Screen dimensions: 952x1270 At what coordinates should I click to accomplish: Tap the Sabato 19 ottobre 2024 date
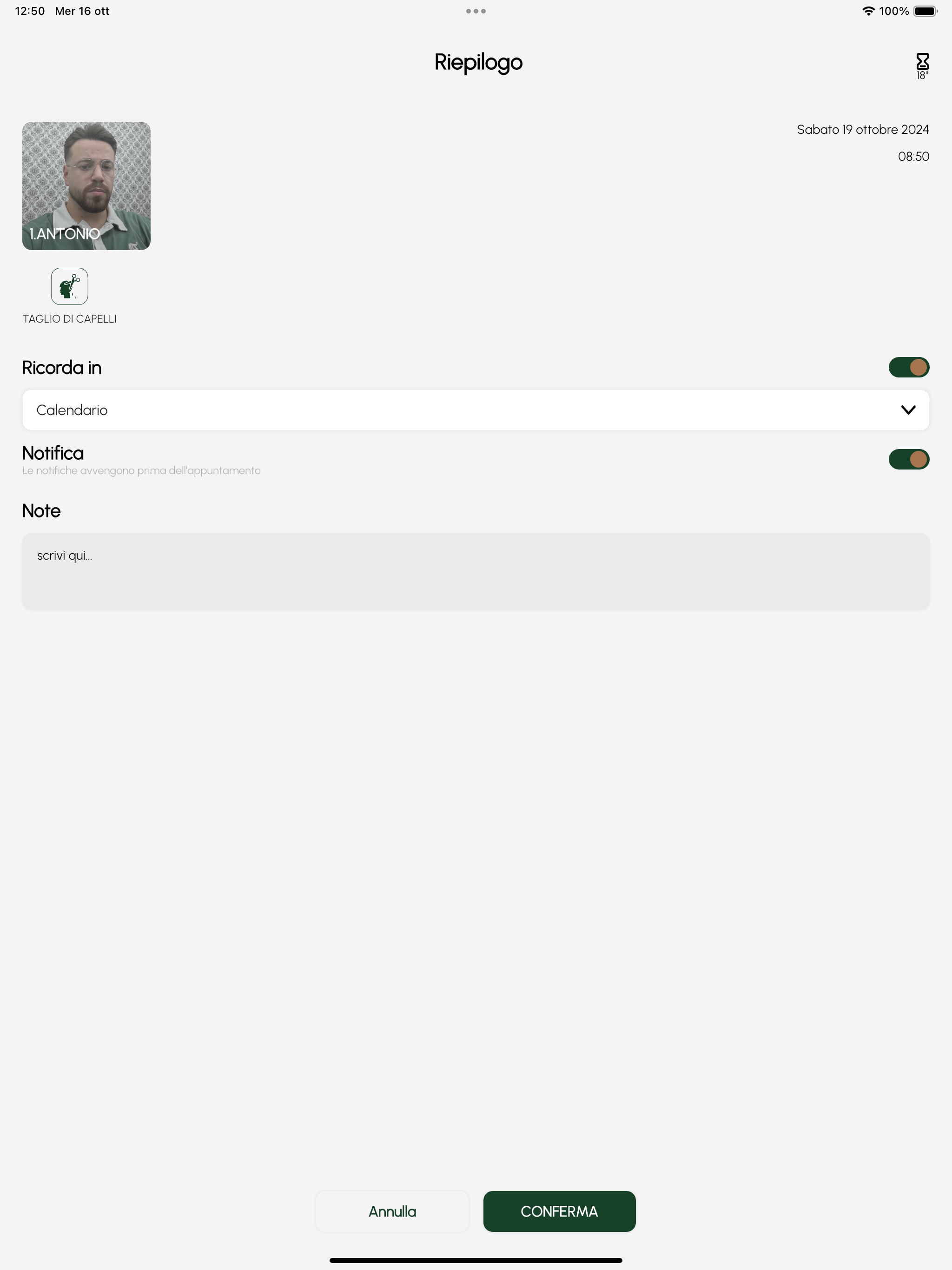click(862, 130)
